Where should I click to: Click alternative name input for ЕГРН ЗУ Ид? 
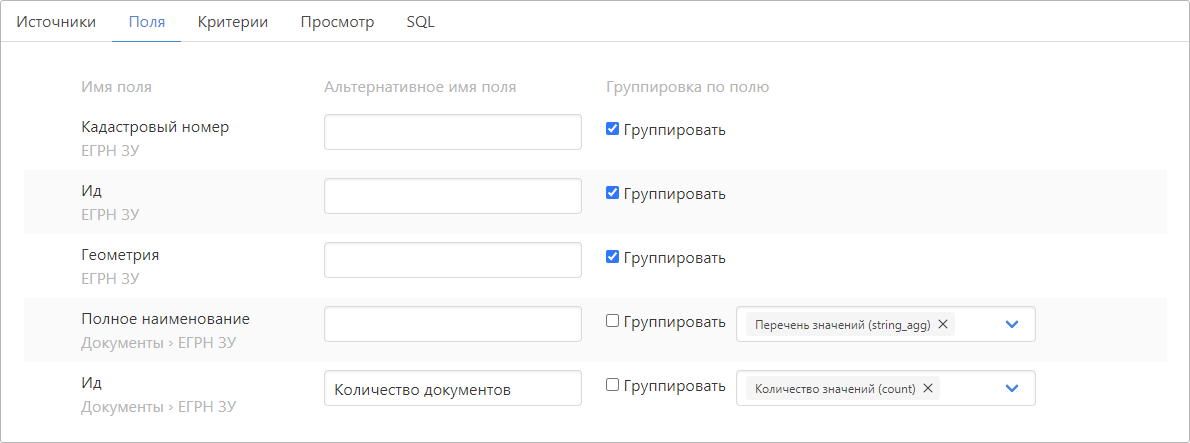coord(453,196)
